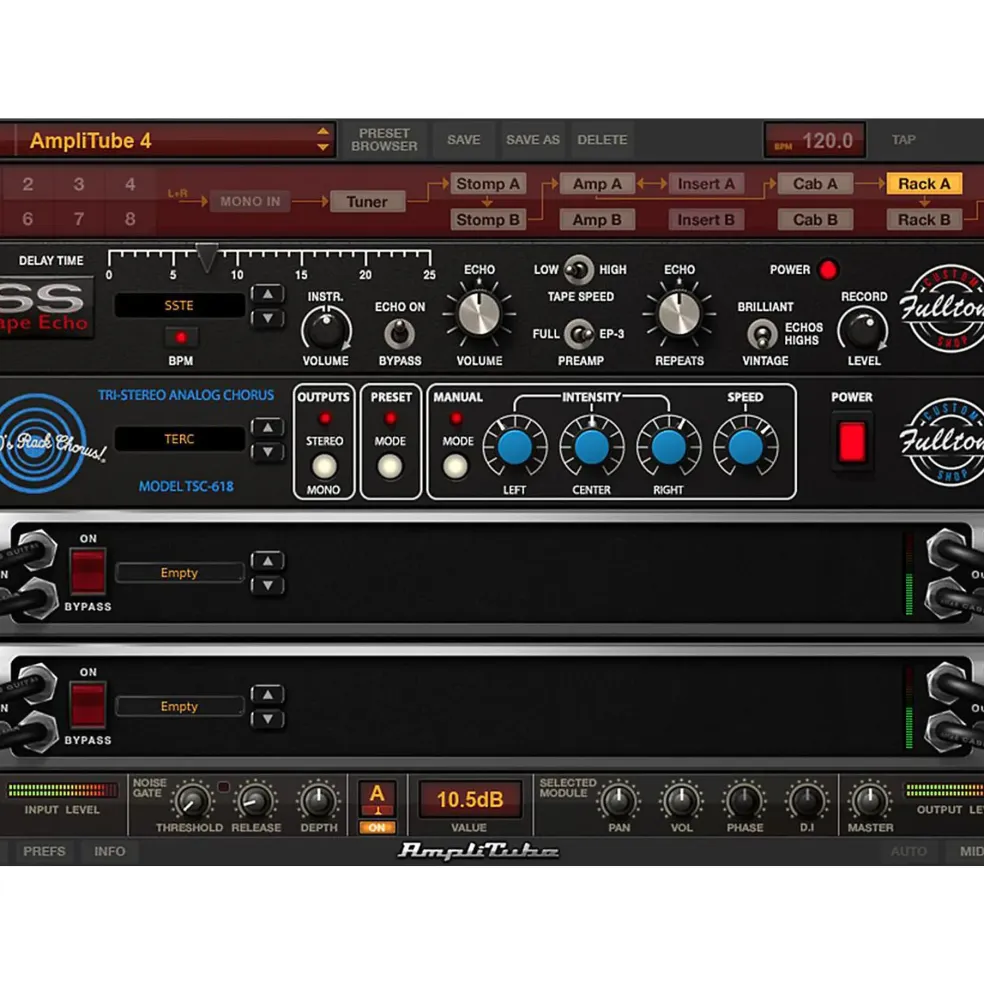Click the Instr. Volume knob
The image size is (984, 985).
(325, 329)
